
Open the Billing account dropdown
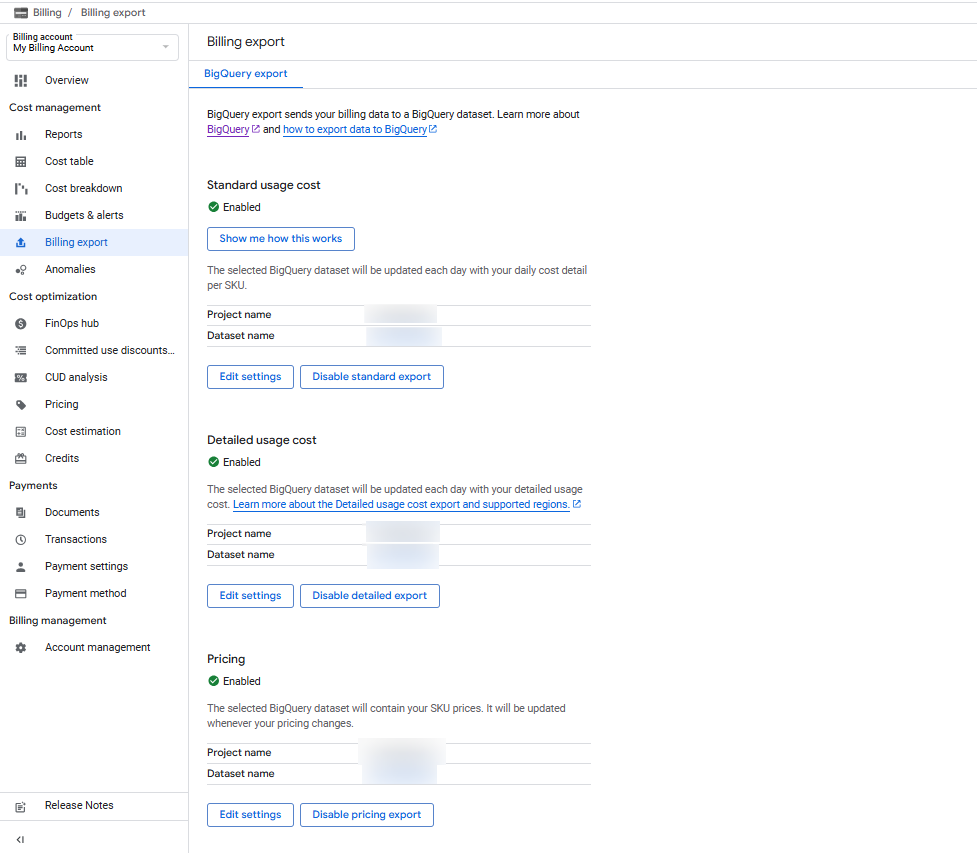(92, 47)
